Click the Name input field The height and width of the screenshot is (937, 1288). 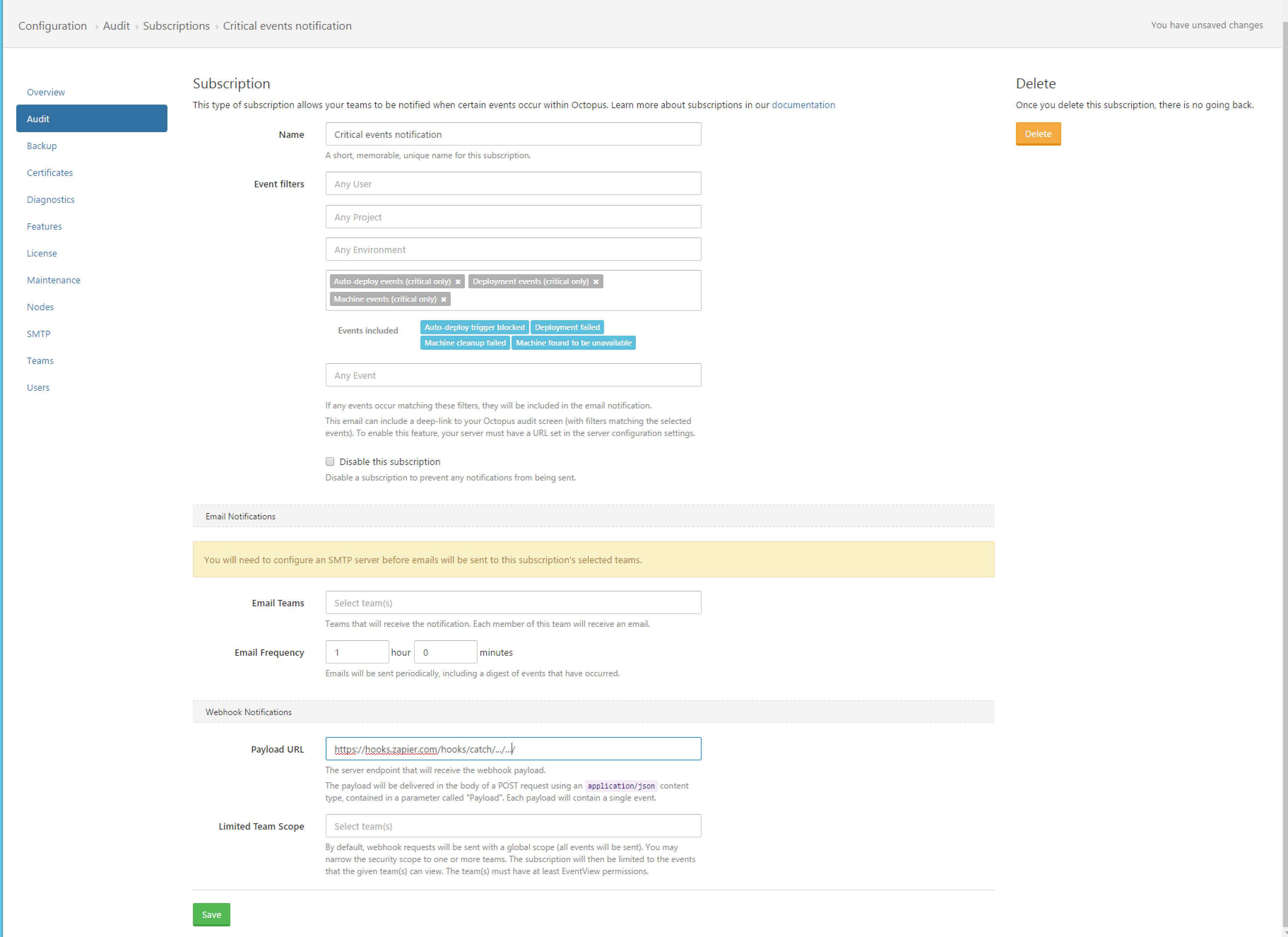click(513, 135)
